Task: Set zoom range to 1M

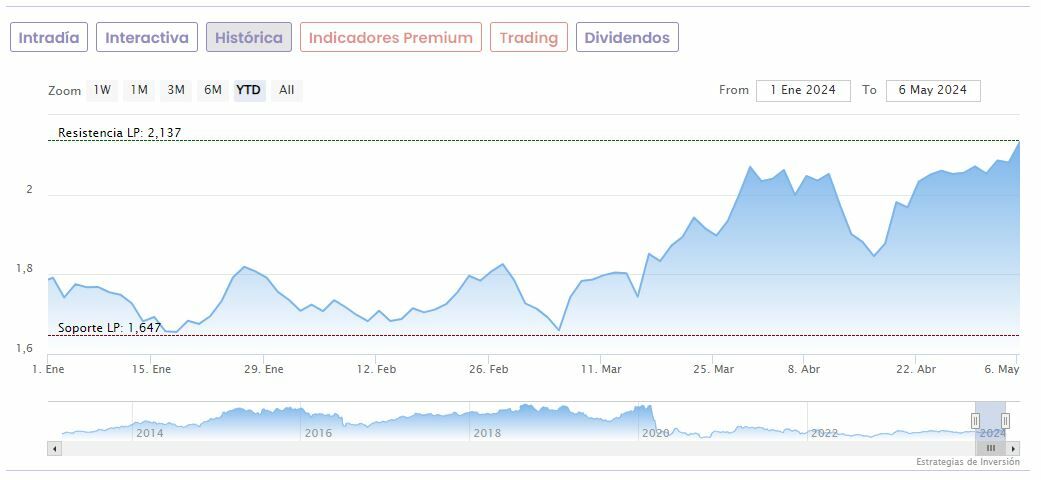Action: tap(139, 90)
